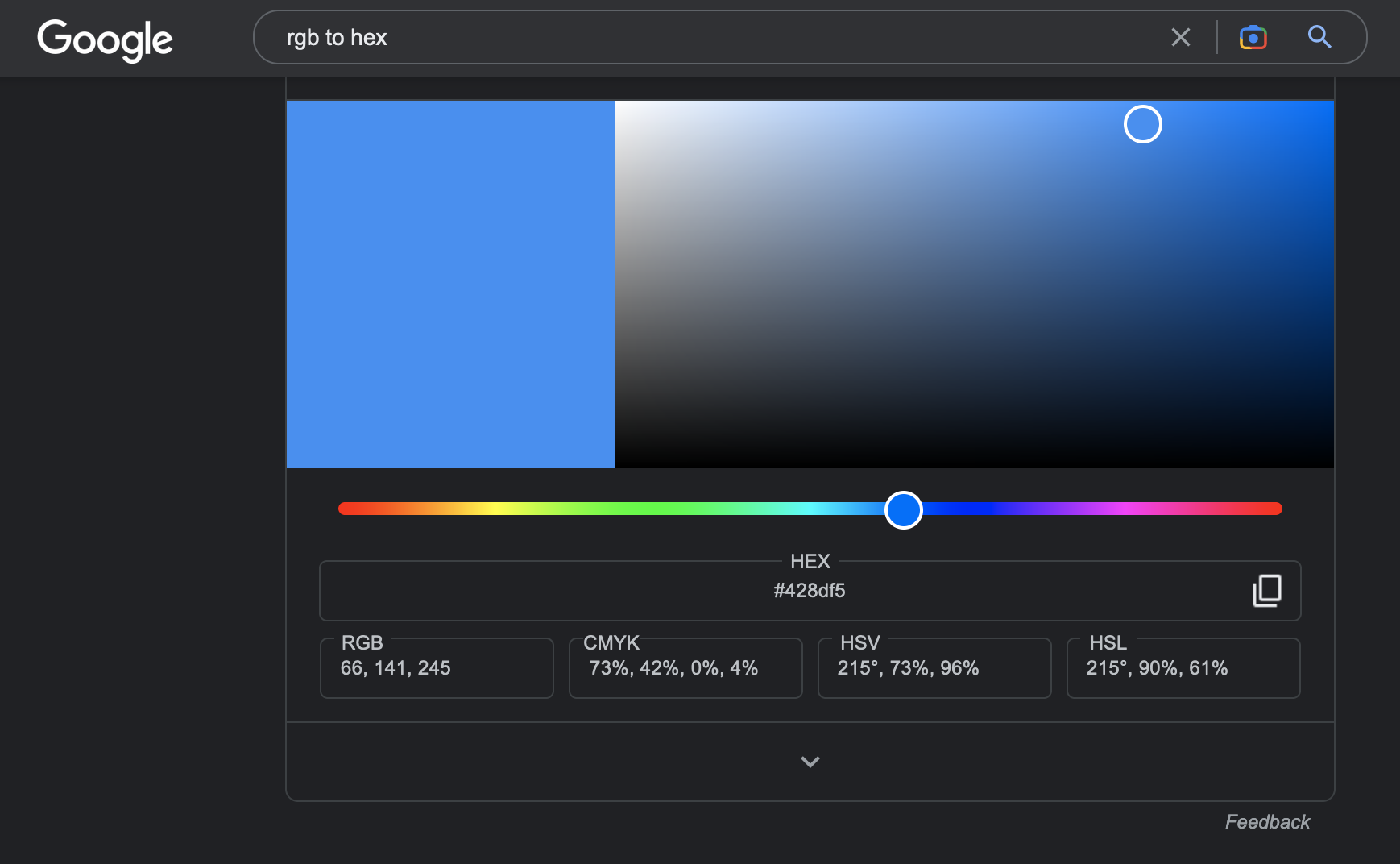1400x864 pixels.
Task: Clear the search query with the X icon
Action: tap(1181, 37)
